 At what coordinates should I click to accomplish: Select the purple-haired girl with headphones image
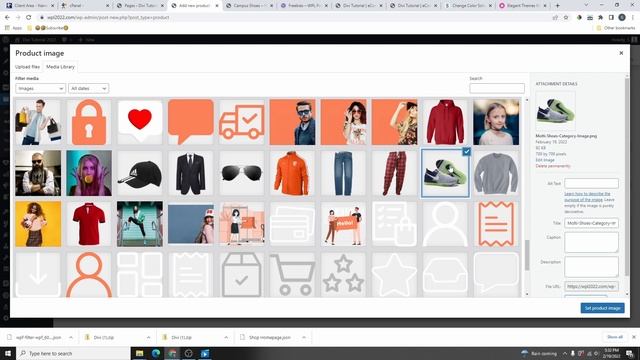coord(89,173)
